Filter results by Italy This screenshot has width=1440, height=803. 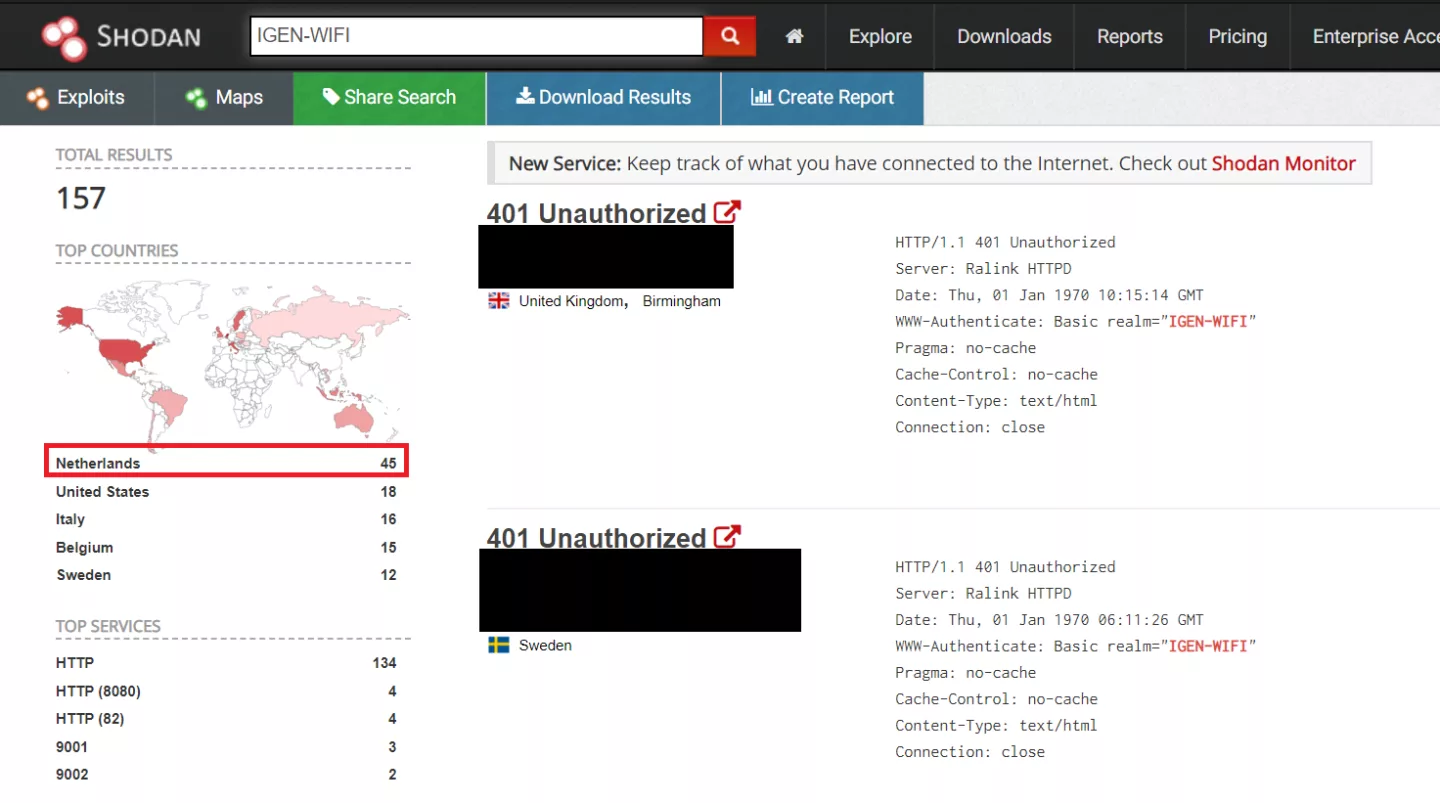226,519
